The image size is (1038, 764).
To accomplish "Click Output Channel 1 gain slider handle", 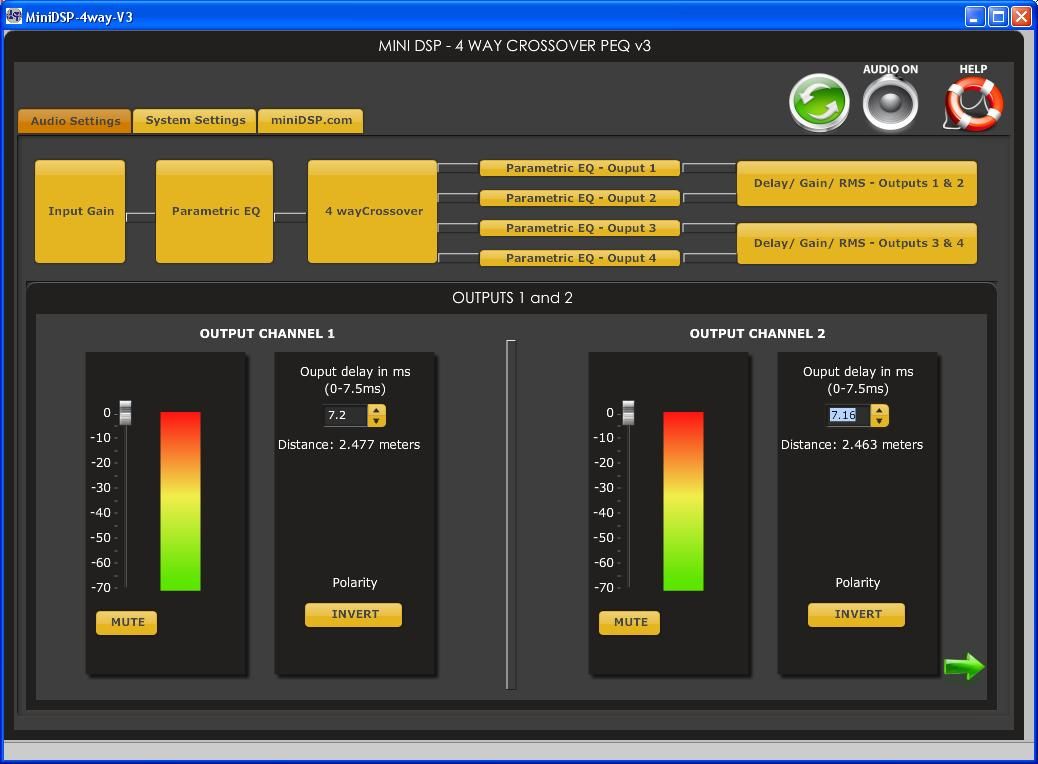I will coord(125,413).
